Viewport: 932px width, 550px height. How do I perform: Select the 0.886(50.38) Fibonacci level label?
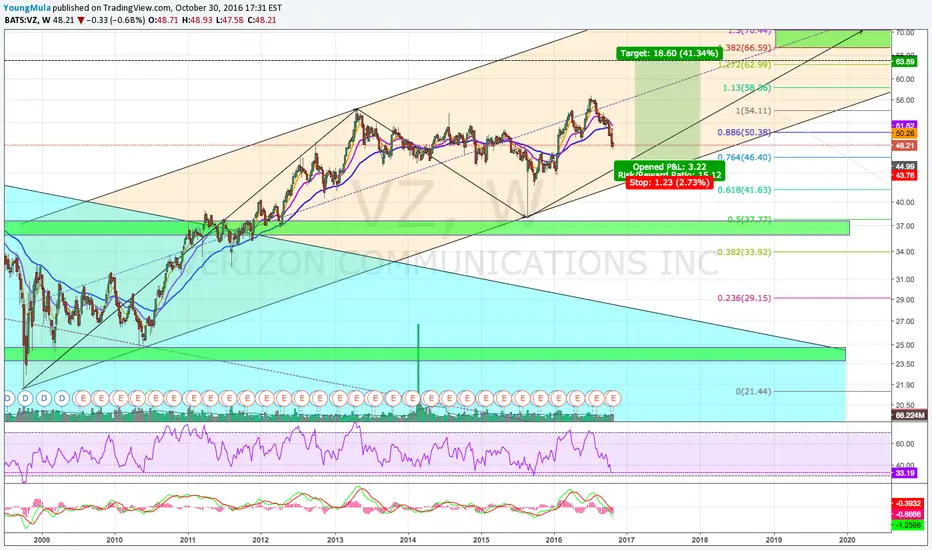point(744,132)
